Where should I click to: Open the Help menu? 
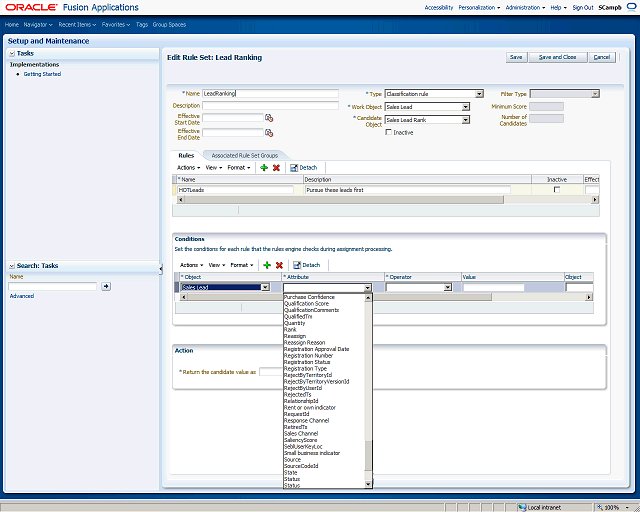(558, 7)
